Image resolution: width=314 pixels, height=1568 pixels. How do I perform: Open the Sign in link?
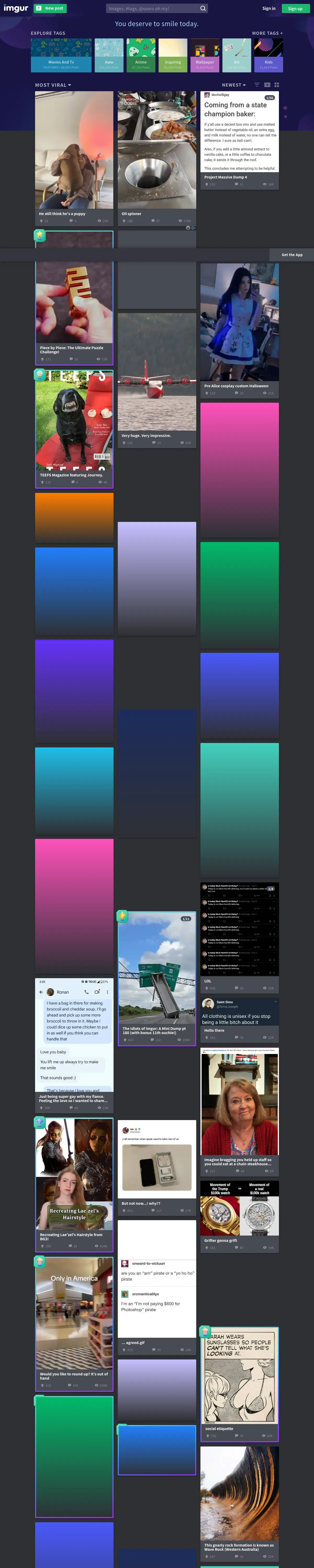pyautogui.click(x=269, y=9)
